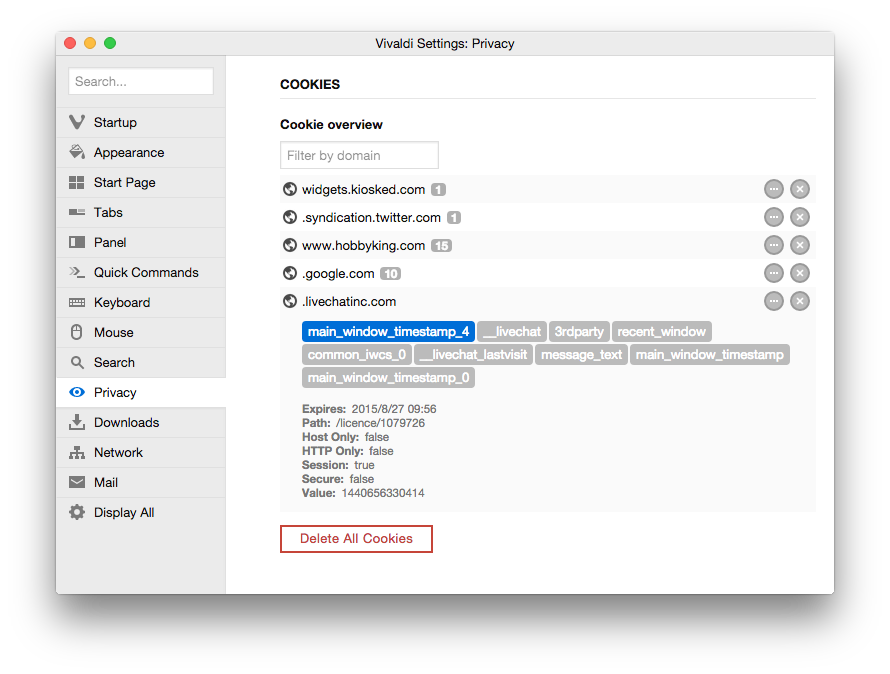
Task: Click globe icon beside www.hobbyking.com
Action: [x=289, y=245]
